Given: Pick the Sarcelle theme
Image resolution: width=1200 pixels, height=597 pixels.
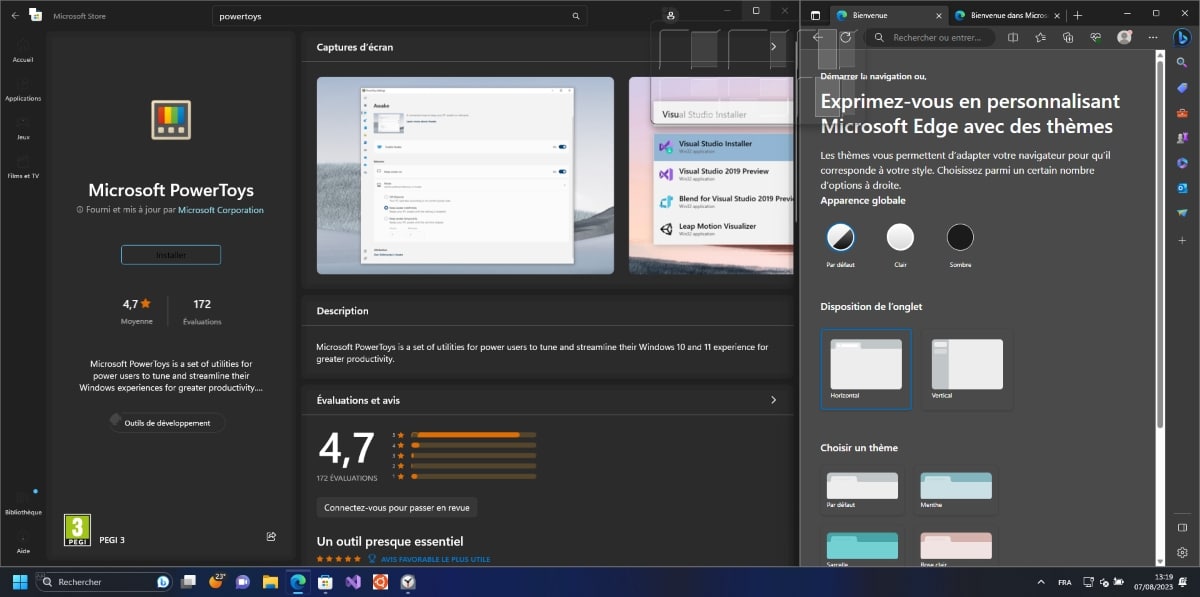Looking at the screenshot, I should [x=863, y=549].
